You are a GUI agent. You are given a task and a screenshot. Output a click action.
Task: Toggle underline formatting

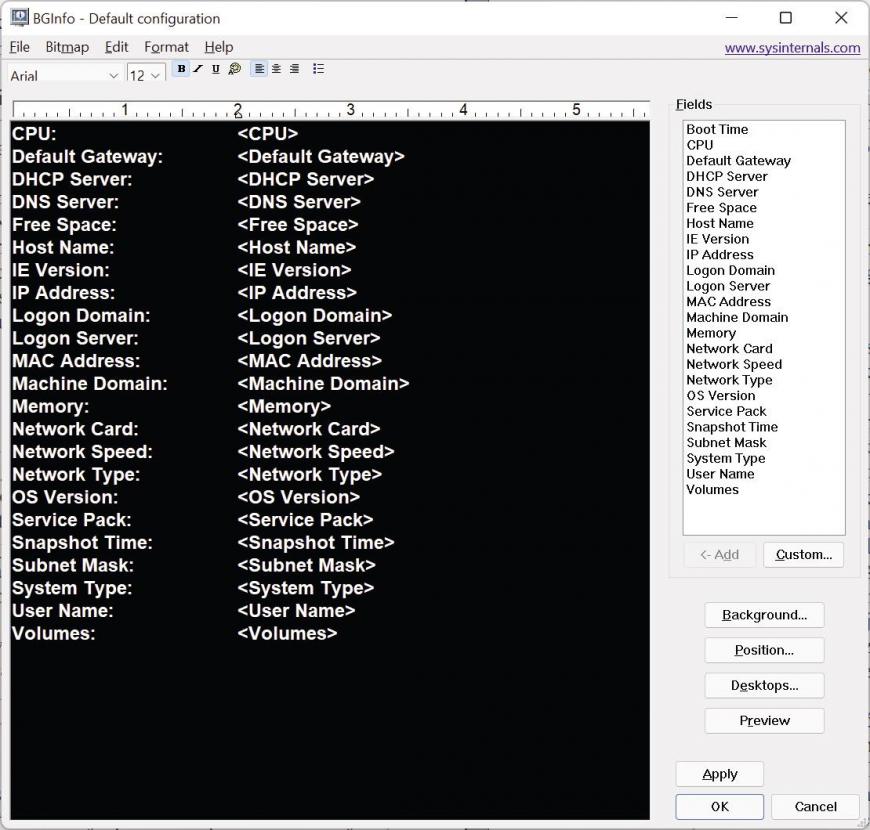click(x=215, y=69)
